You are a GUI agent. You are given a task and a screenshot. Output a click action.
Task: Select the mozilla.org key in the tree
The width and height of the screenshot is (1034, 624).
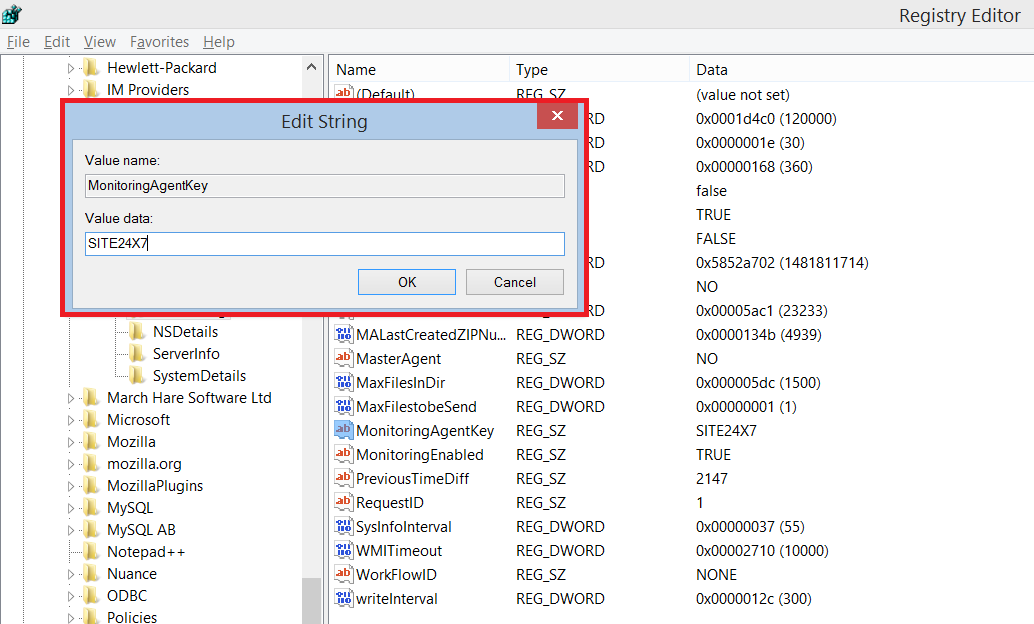point(144,464)
